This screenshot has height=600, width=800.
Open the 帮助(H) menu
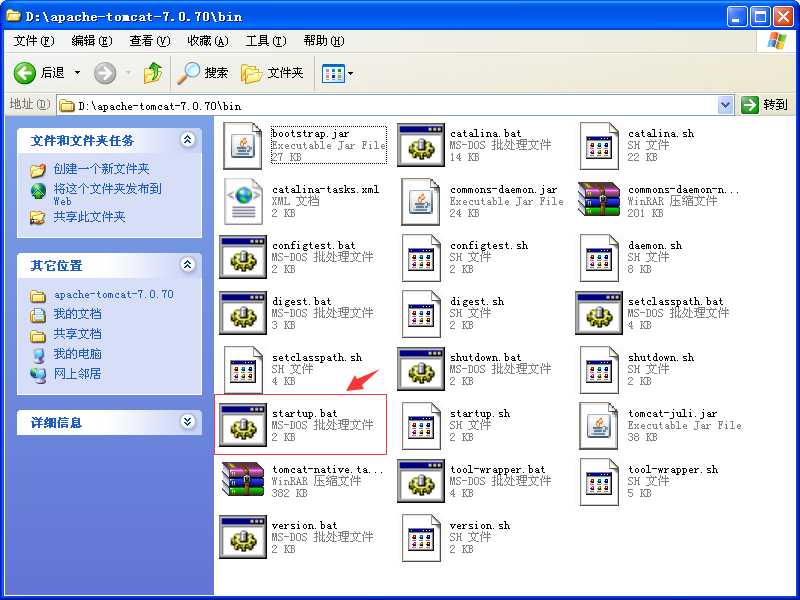(x=323, y=41)
